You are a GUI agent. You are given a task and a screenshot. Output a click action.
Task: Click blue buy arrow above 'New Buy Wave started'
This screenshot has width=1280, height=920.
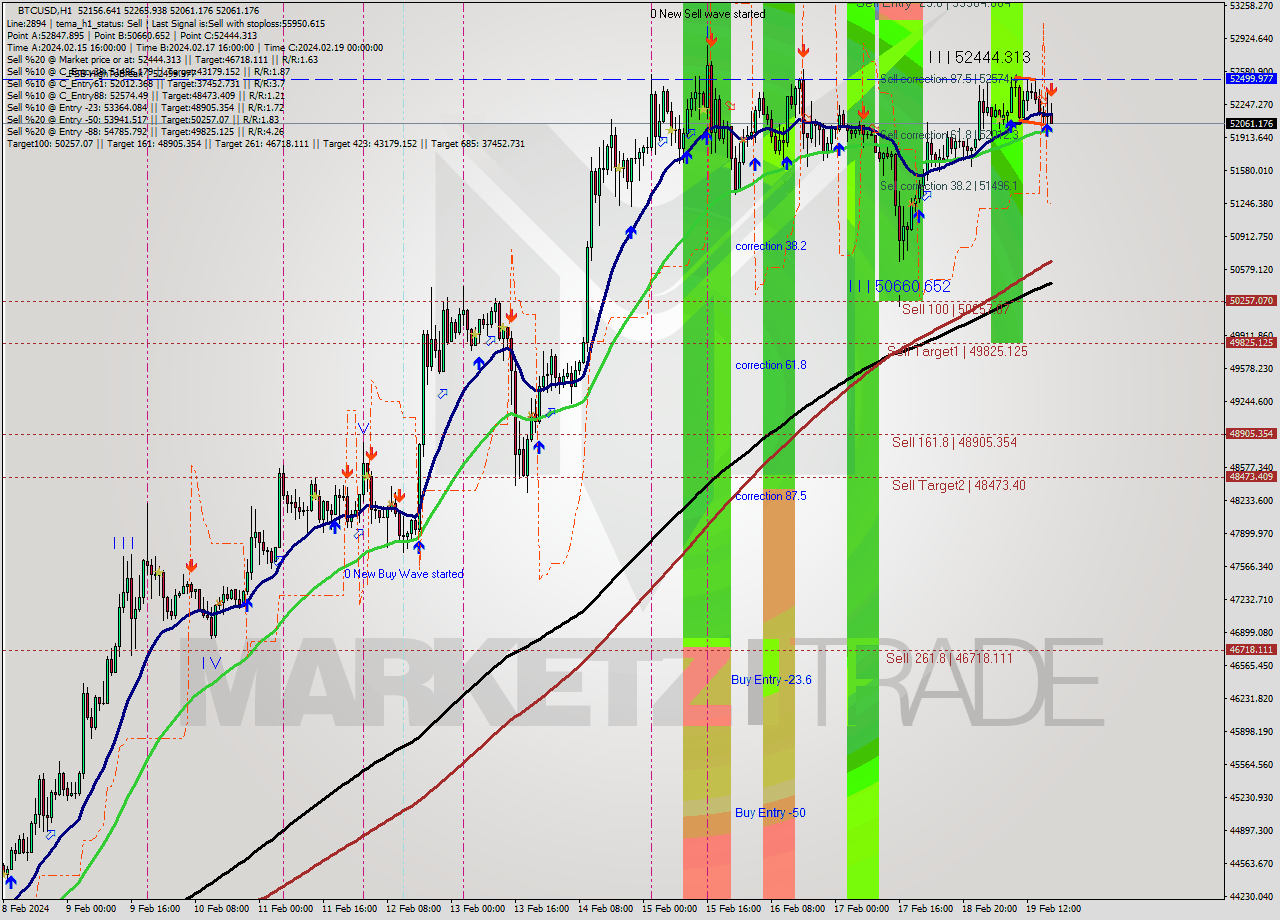[x=419, y=546]
